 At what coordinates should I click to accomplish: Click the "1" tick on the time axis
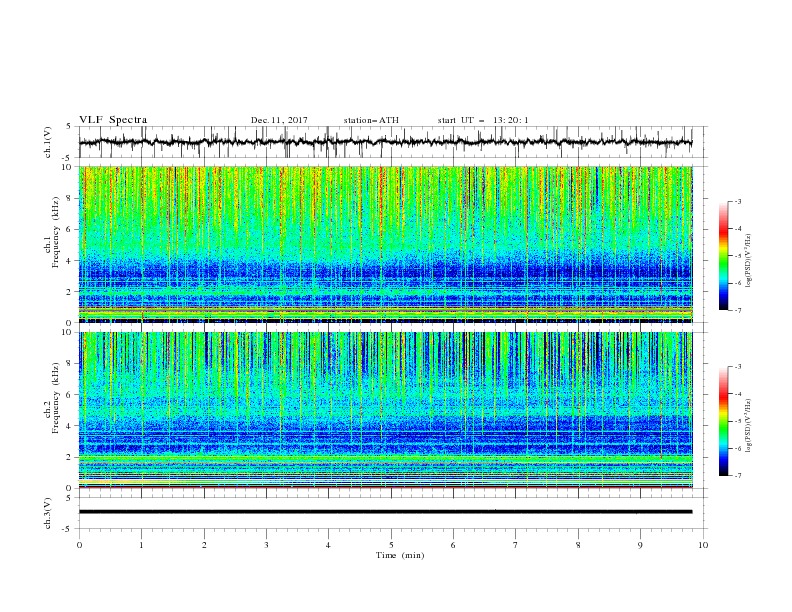[x=141, y=545]
